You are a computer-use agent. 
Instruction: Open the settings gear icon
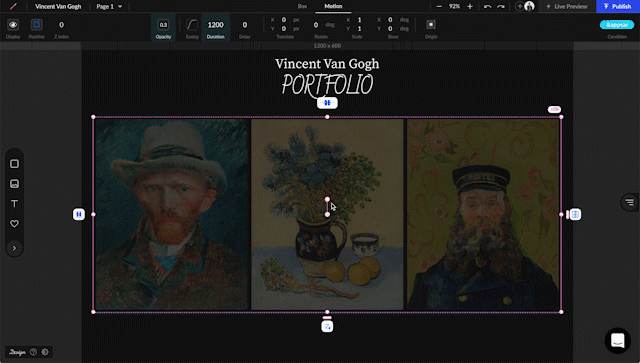45,352
